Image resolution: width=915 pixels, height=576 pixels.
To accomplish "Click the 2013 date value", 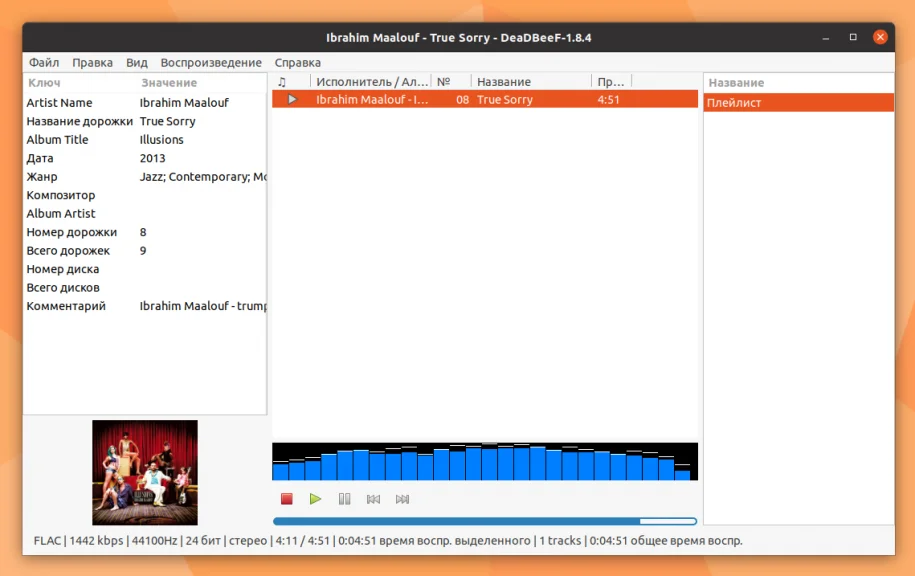I will coord(152,158).
